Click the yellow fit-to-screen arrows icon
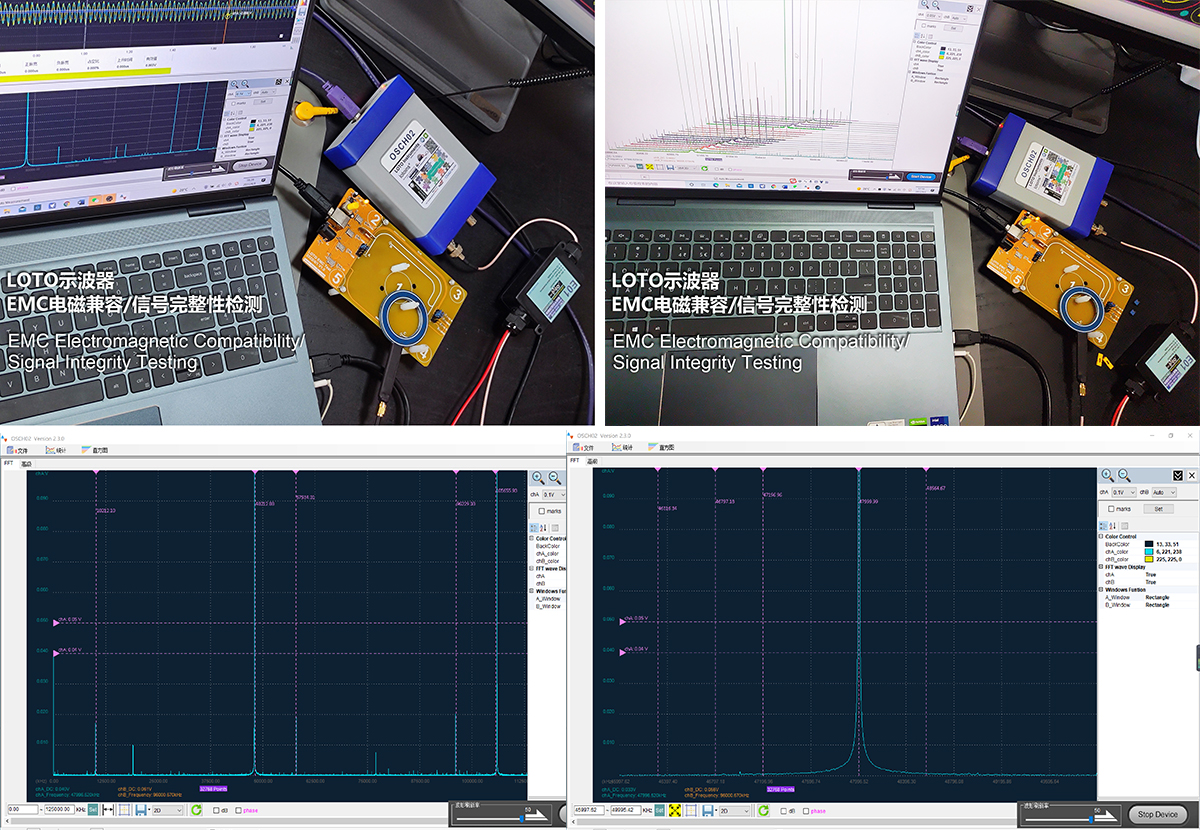 pos(676,810)
